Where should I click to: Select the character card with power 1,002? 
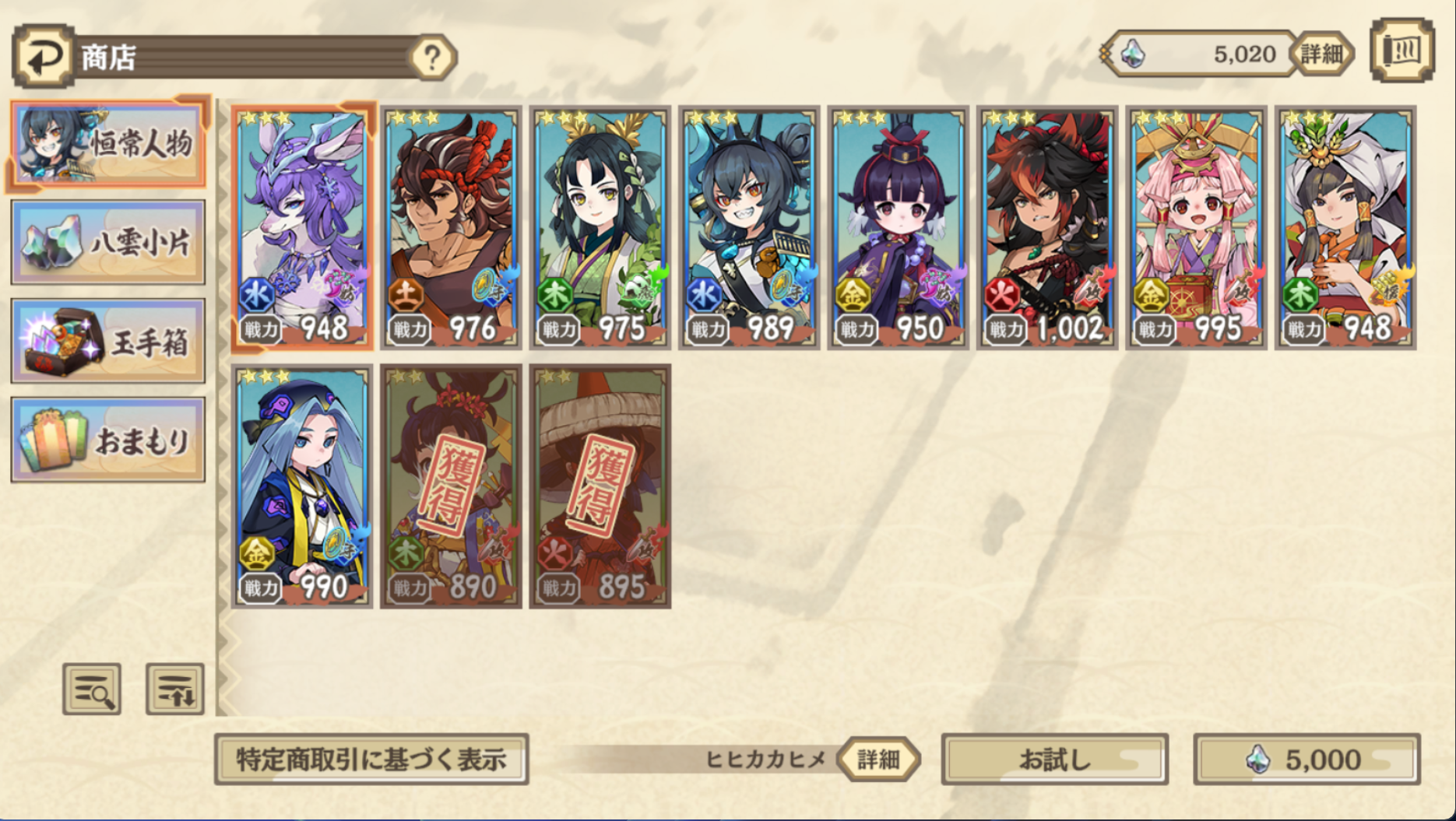[1047, 227]
